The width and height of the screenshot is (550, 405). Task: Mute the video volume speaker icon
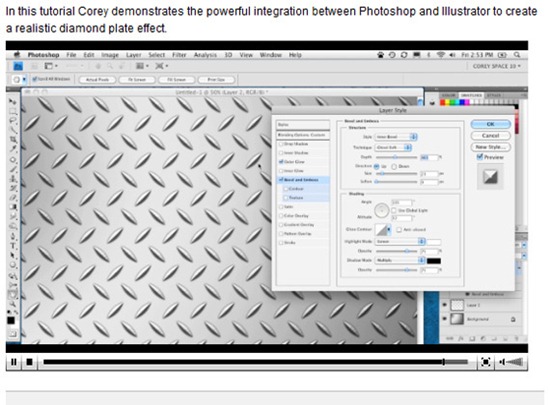502,362
